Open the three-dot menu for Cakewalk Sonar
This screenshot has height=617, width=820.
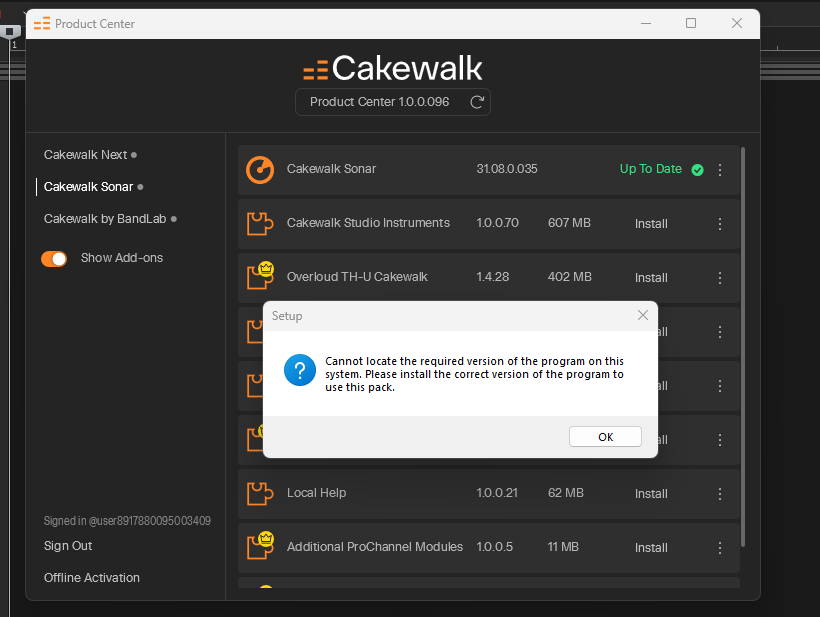(x=720, y=170)
